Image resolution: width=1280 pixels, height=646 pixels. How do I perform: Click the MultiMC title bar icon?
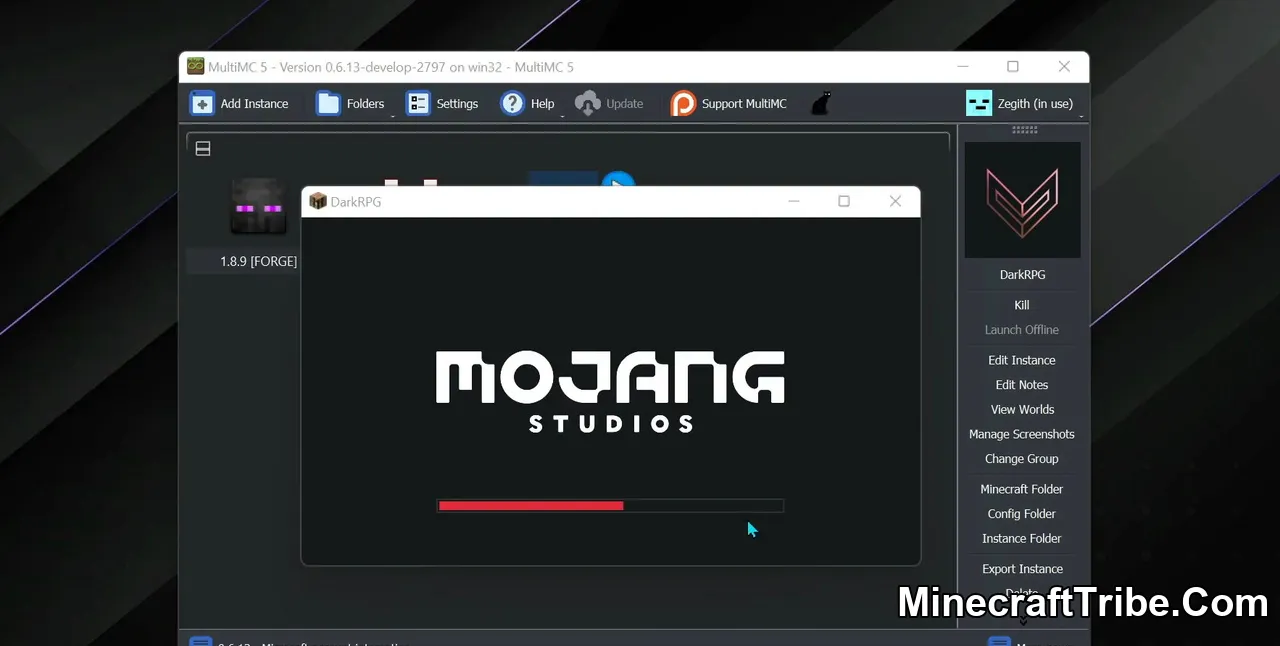tap(196, 67)
